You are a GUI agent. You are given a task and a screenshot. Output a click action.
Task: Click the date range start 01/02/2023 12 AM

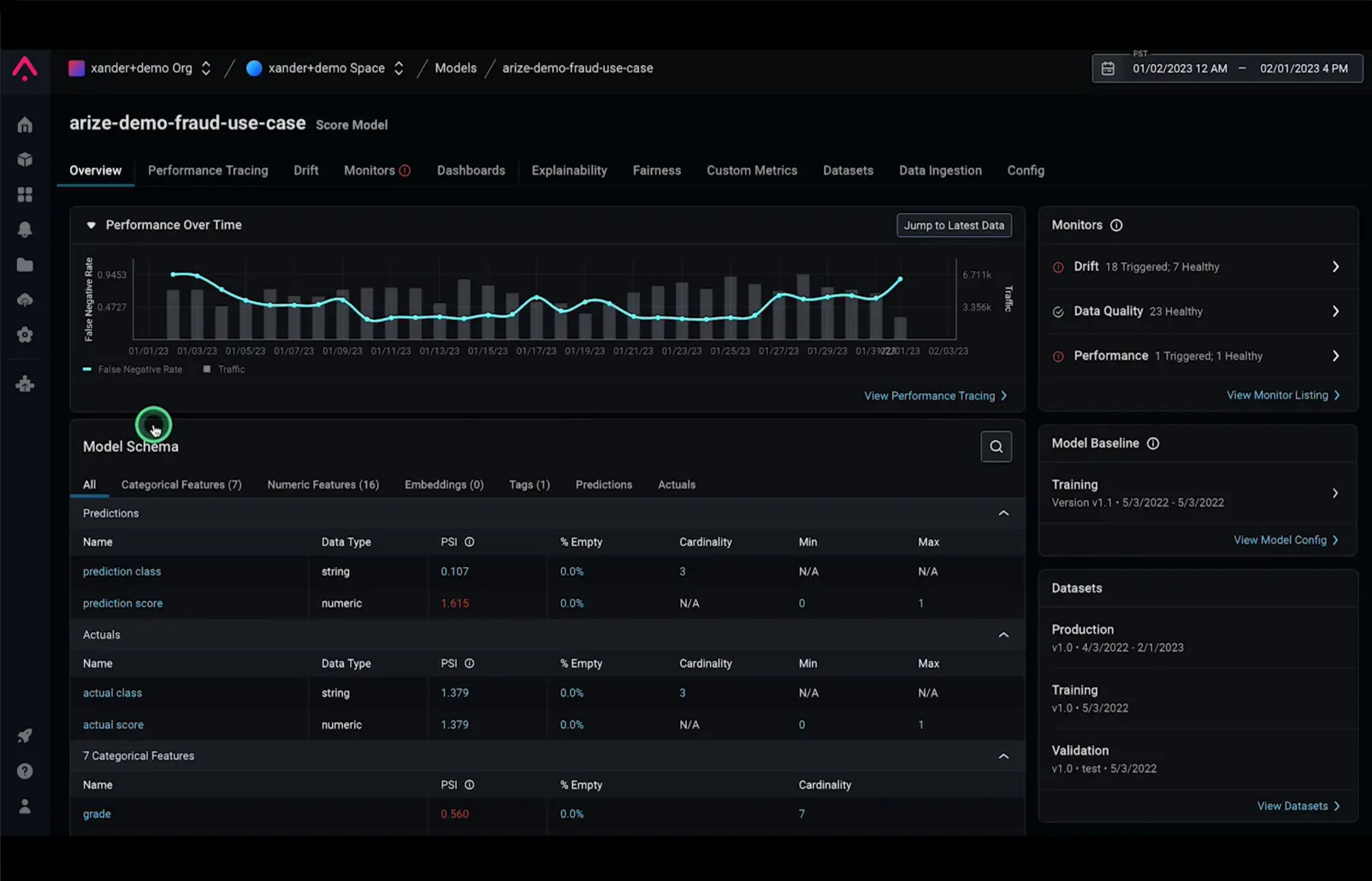tap(1180, 68)
